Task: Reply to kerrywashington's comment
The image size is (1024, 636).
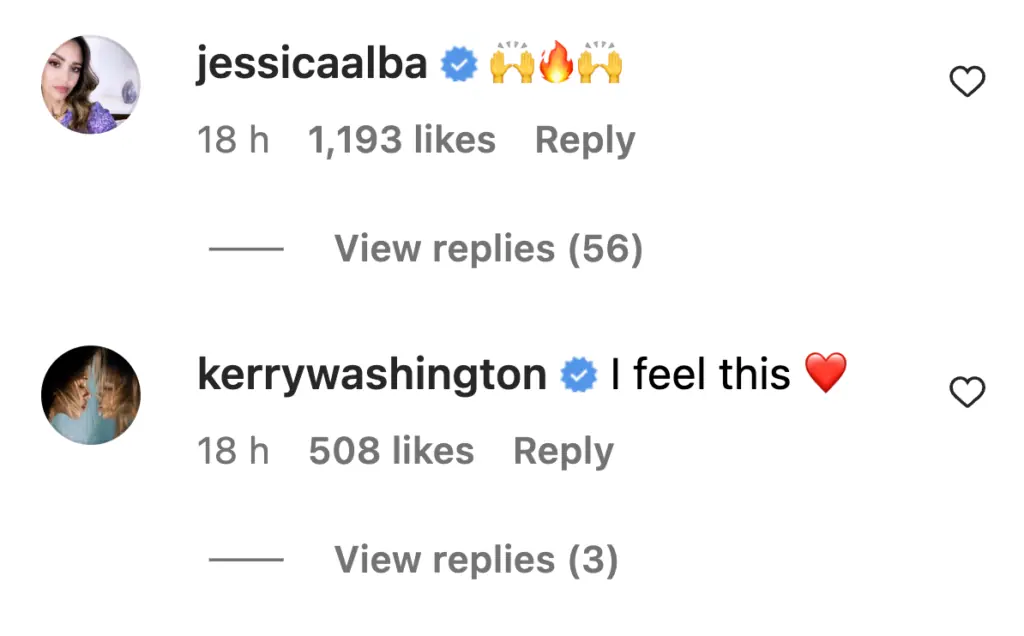Action: point(563,452)
